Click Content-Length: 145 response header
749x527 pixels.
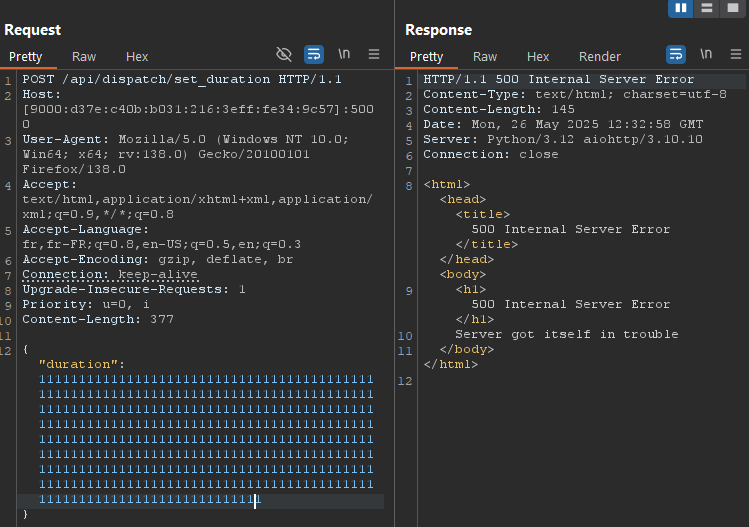point(499,109)
